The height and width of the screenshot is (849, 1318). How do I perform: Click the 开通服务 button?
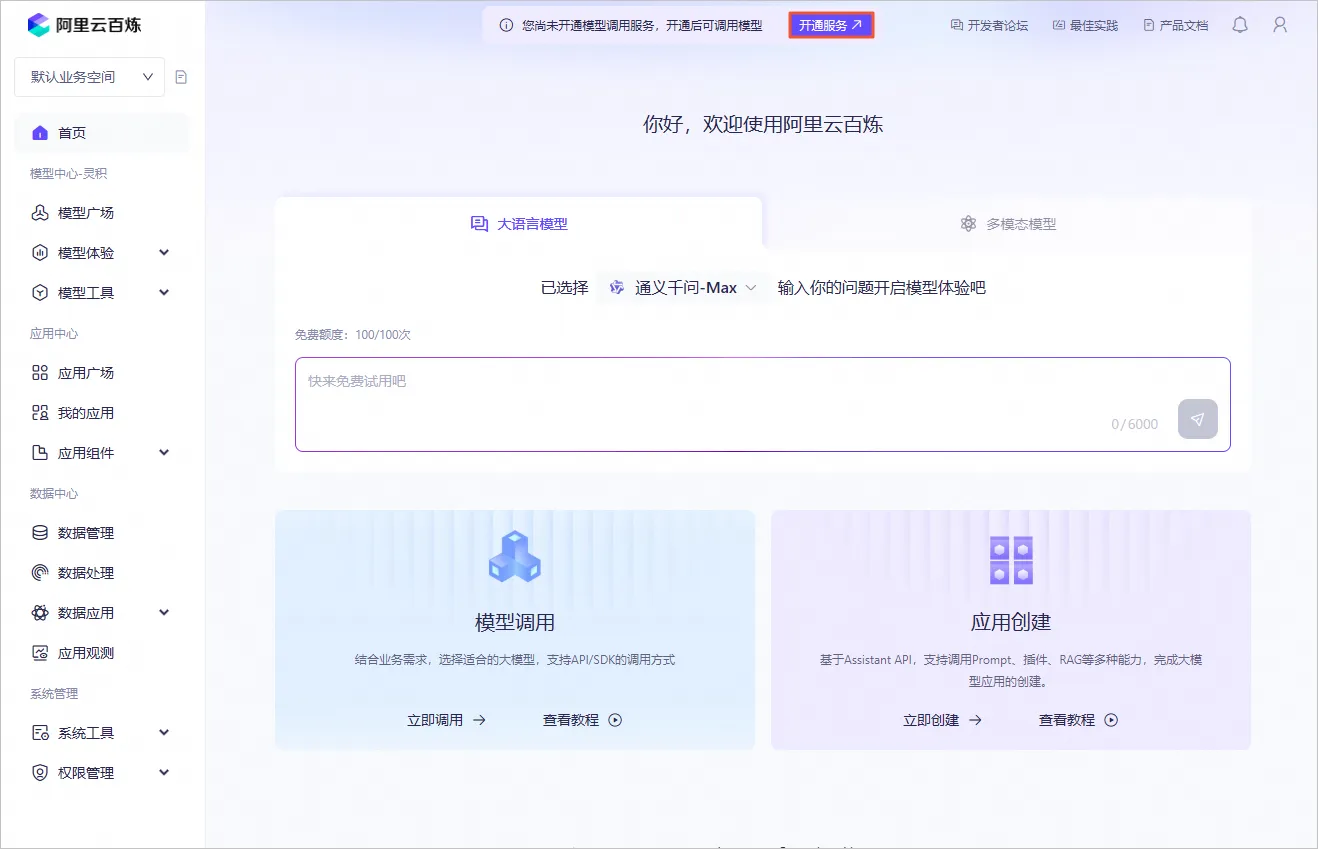831,25
